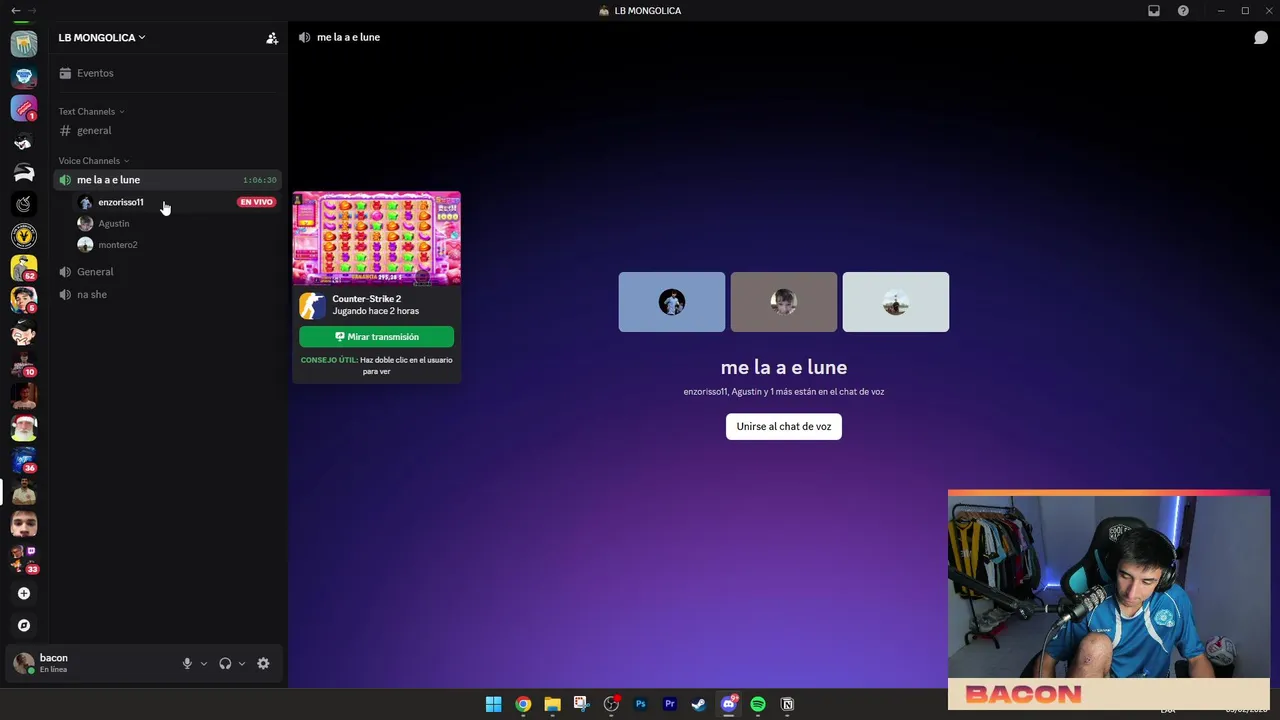The height and width of the screenshot is (720, 1280).
Task: Open user settings gear icon
Action: coord(263,664)
